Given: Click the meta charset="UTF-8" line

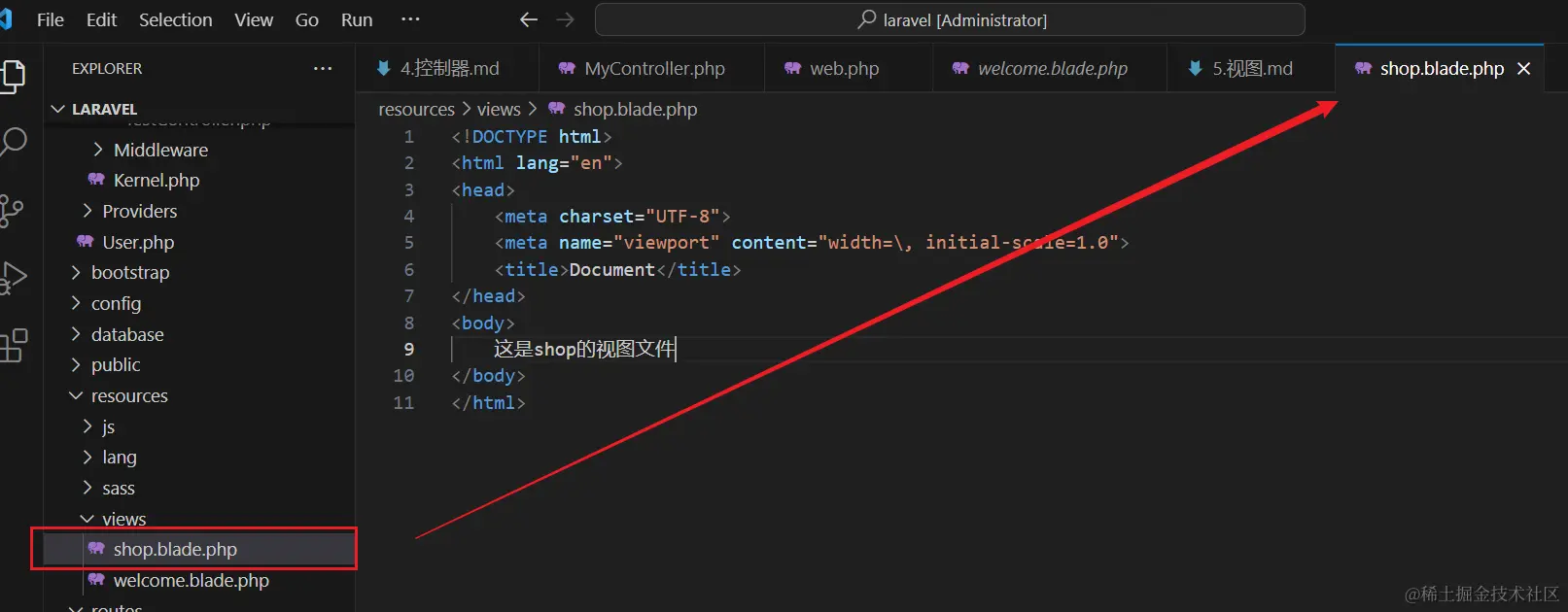Looking at the screenshot, I should (611, 216).
